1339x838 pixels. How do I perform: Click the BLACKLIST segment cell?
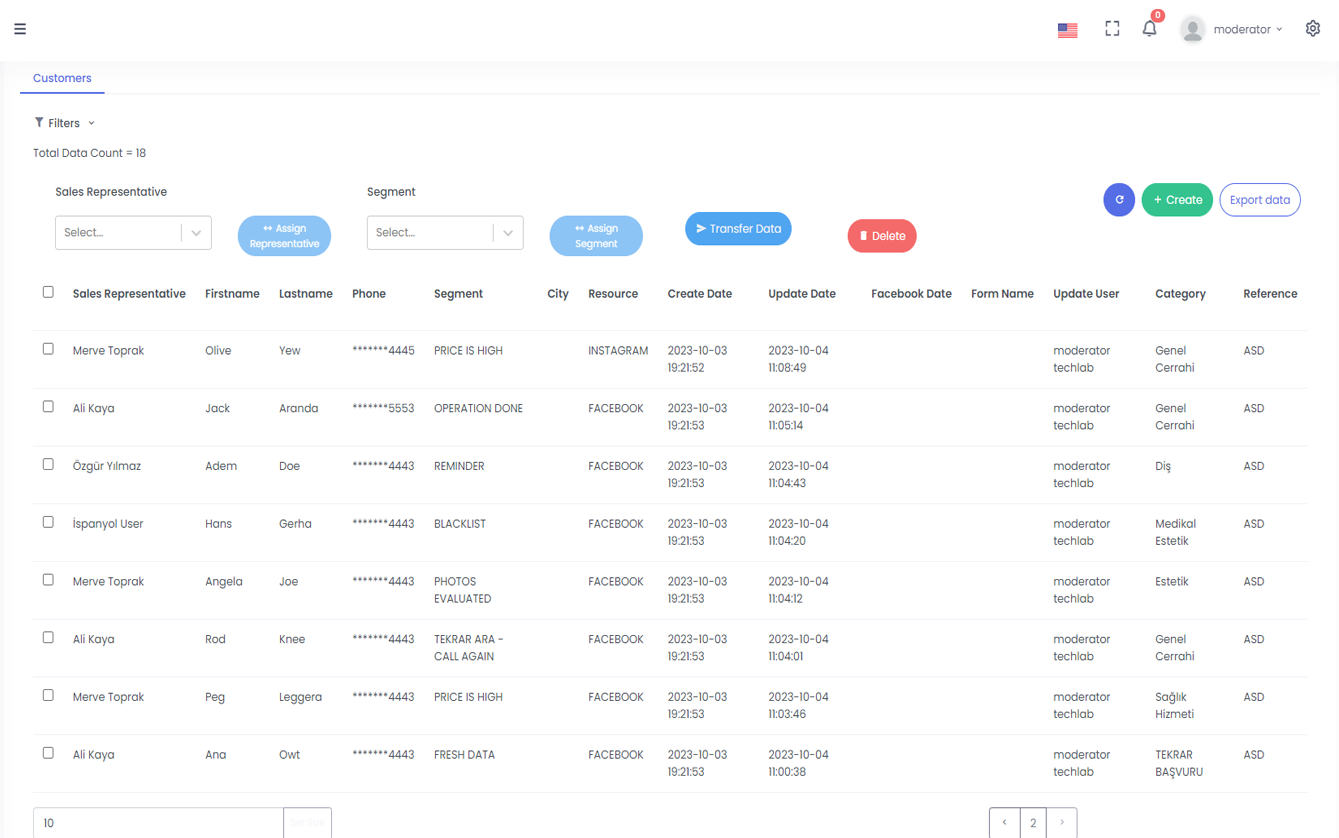click(460, 524)
